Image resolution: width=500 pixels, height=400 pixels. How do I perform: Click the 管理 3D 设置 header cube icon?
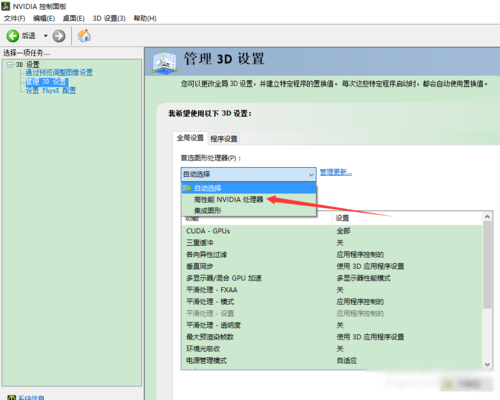coord(164,62)
